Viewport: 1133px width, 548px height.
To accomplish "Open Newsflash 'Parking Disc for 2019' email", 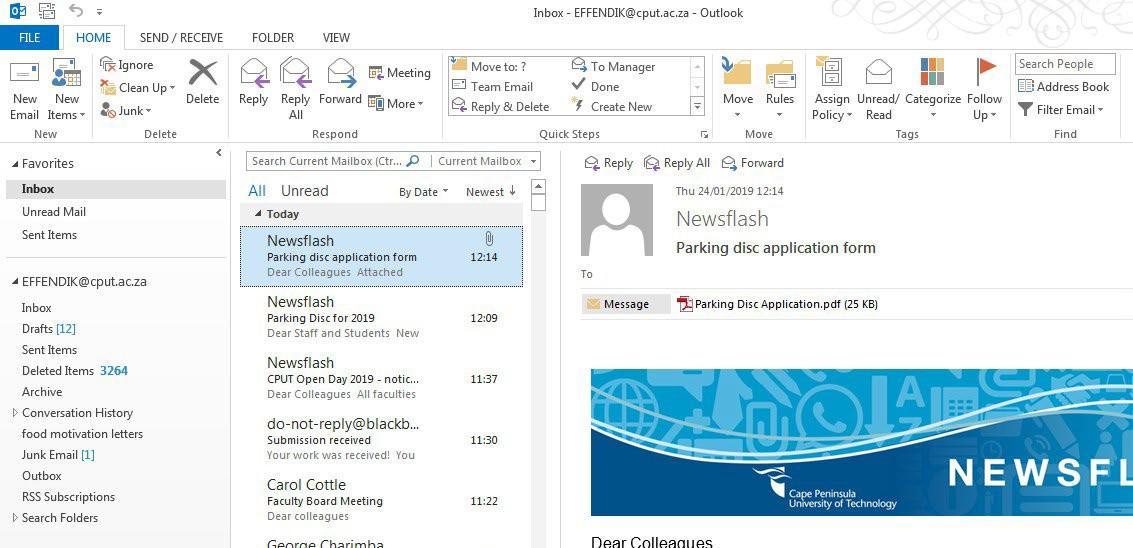I will tap(381, 317).
